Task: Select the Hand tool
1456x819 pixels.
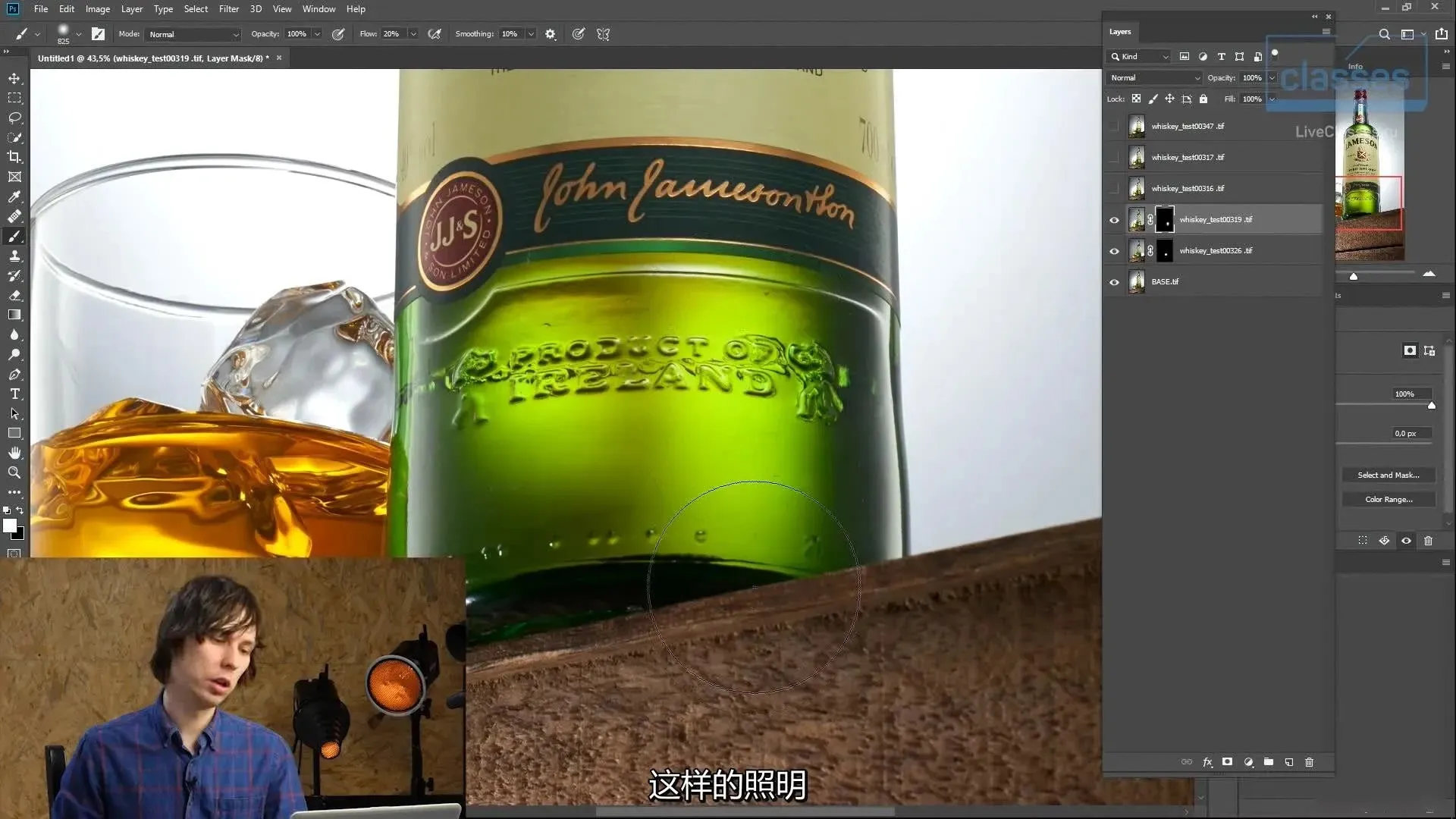Action: (14, 453)
